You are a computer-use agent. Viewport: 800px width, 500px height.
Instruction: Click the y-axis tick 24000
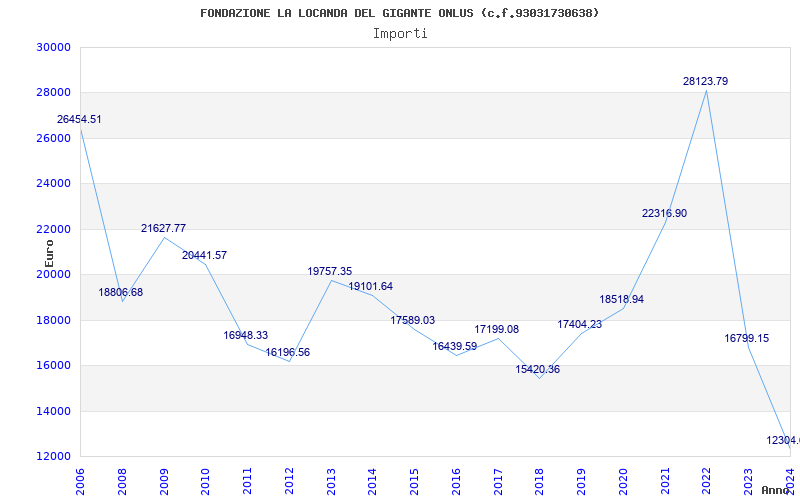pos(53,184)
